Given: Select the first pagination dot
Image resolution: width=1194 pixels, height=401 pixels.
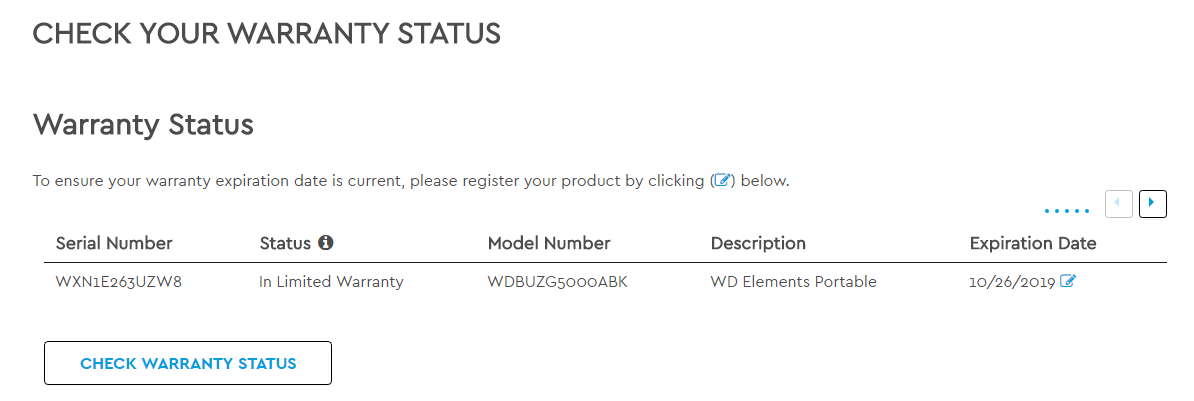Looking at the screenshot, I should 1047,212.
